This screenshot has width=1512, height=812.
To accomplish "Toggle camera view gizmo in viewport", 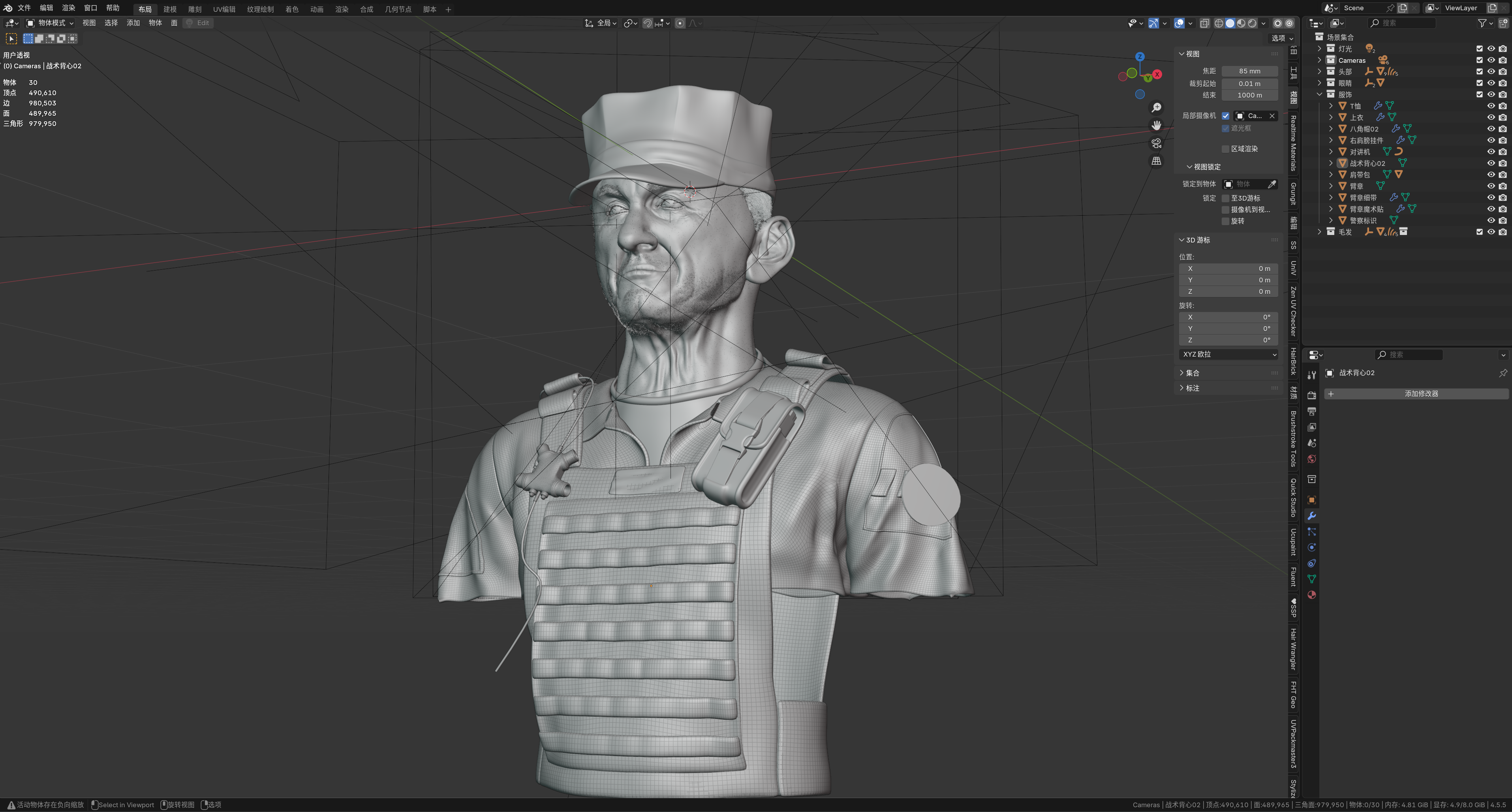I will 1156,143.
